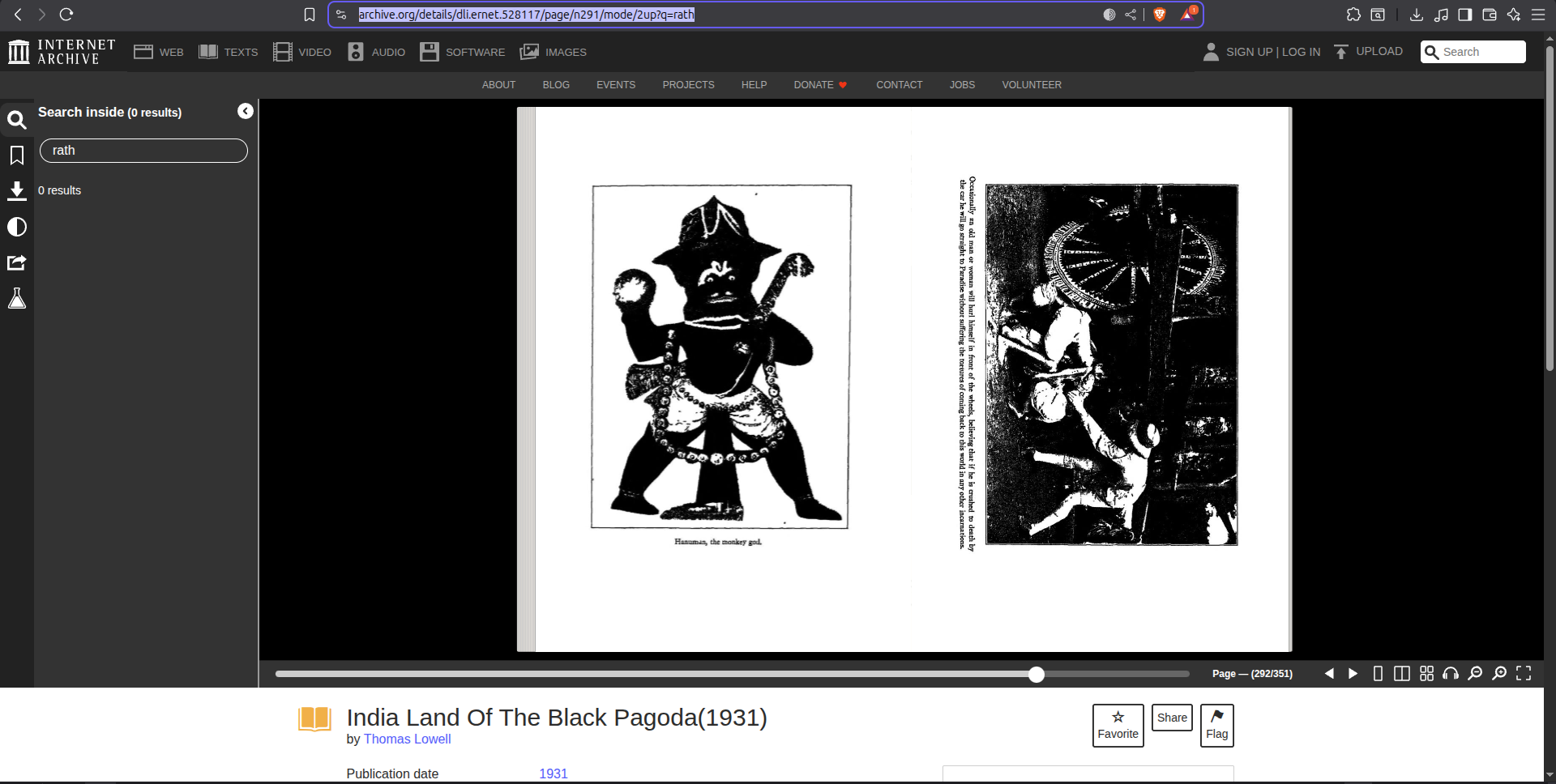
Task: Bookmark this page using the bookmark icon beside the address bar
Action: (310, 15)
